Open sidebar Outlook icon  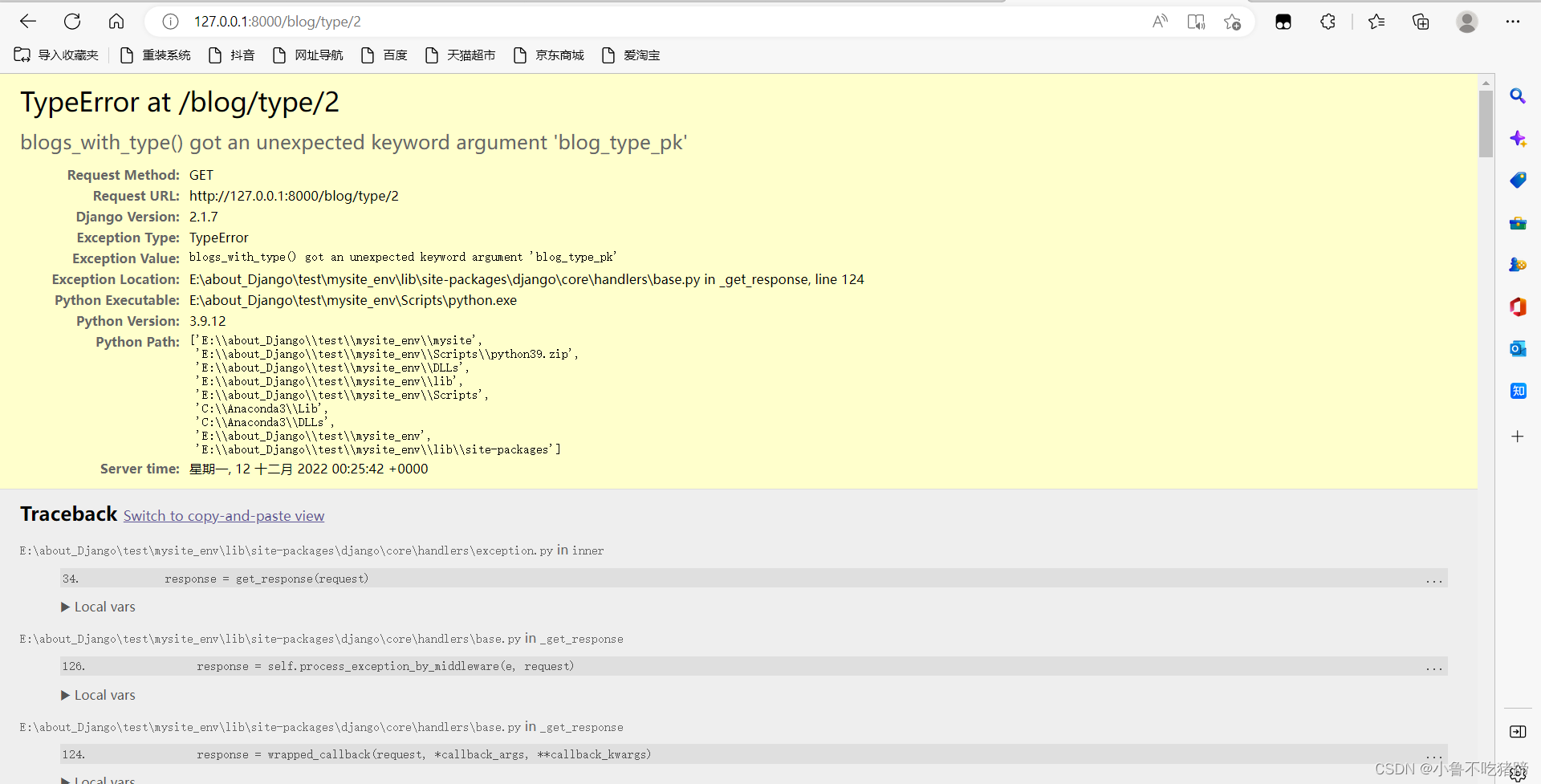tap(1518, 349)
